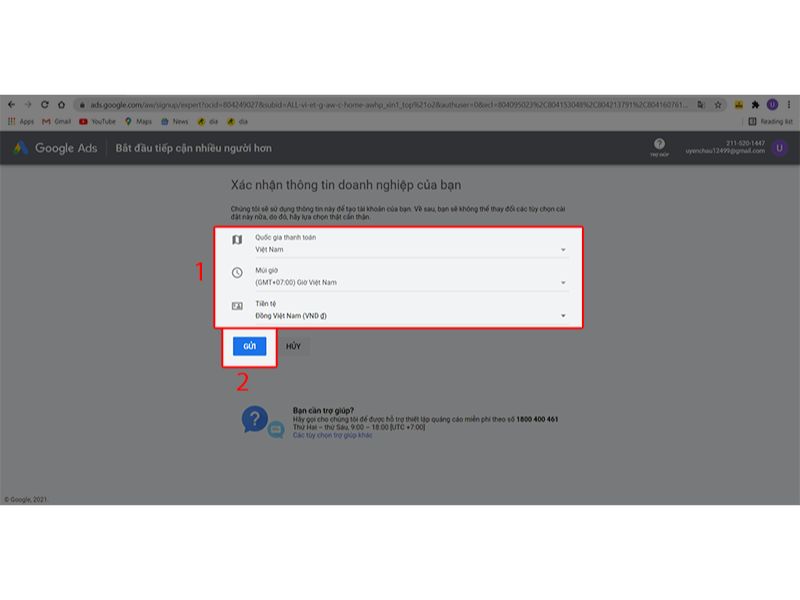Click the Google Ads logo

[55, 148]
